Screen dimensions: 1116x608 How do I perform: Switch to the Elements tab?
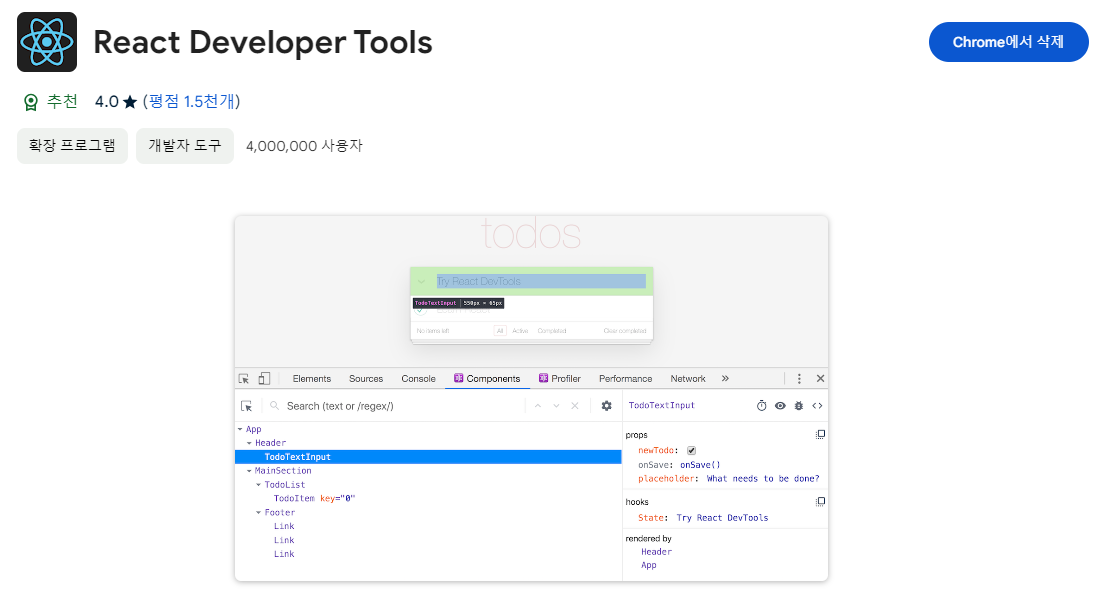pyautogui.click(x=312, y=379)
